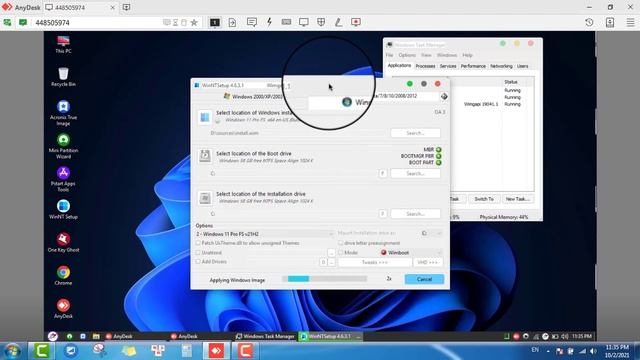The image size is (640, 360).
Task: Select monitor 1 button in toolbar
Action: click(x=215, y=22)
